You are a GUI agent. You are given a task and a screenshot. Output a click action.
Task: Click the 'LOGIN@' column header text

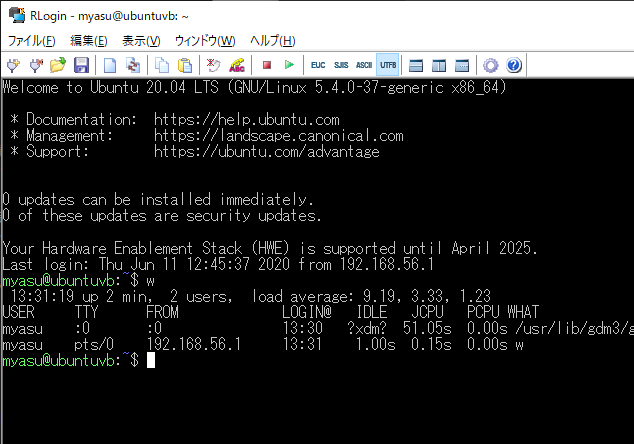[x=307, y=312]
